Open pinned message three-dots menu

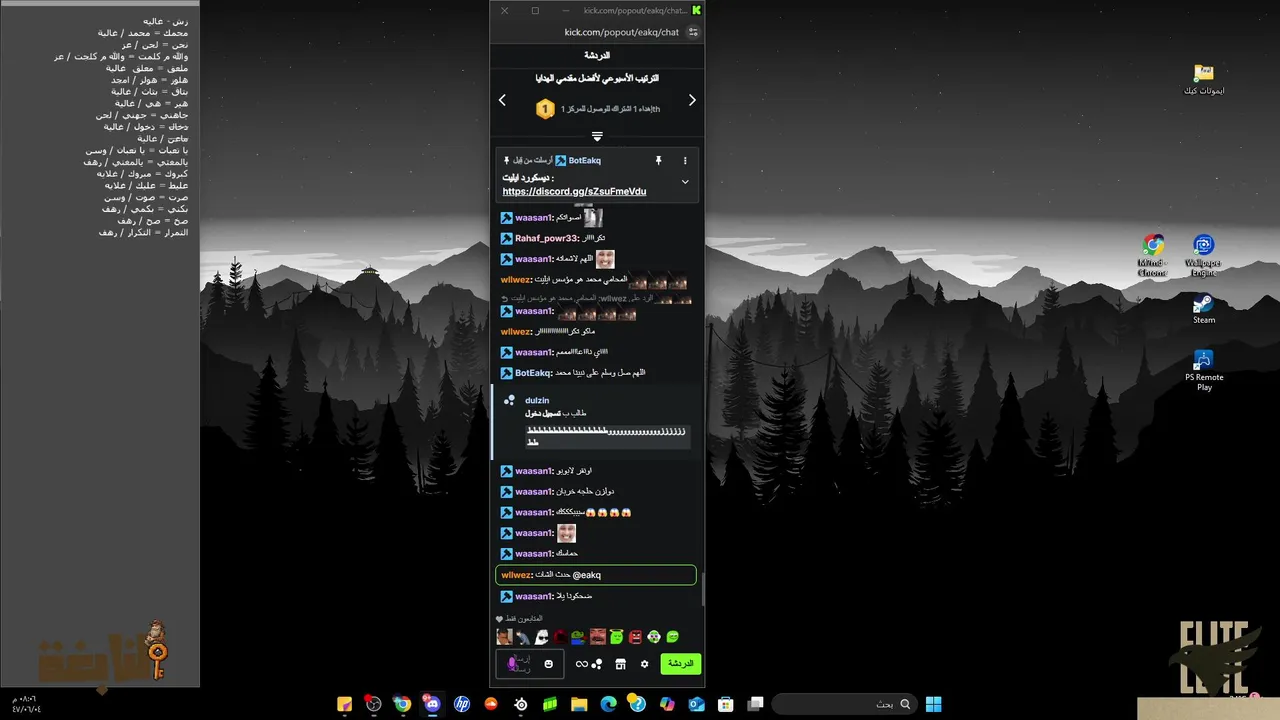click(x=685, y=160)
